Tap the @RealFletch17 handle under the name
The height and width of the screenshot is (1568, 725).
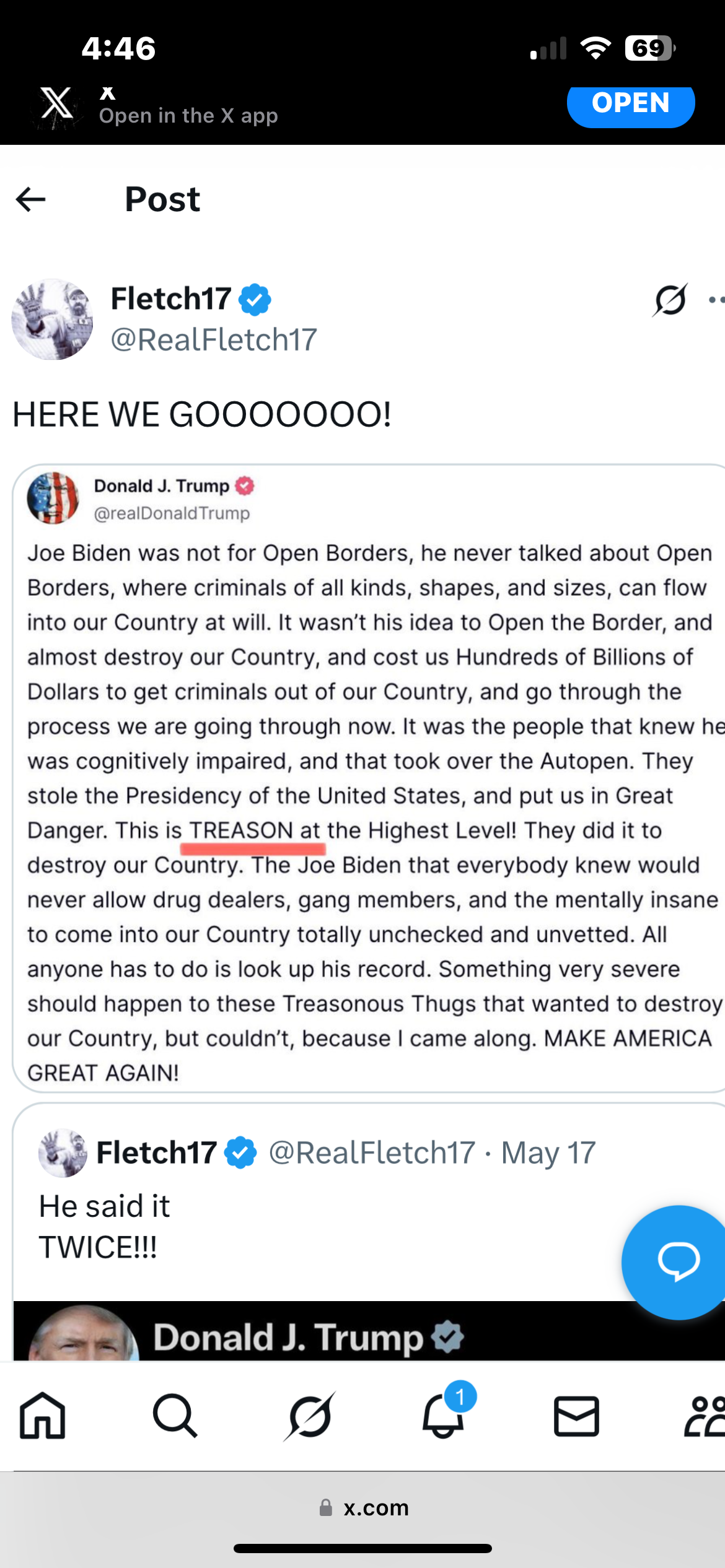pos(214,340)
